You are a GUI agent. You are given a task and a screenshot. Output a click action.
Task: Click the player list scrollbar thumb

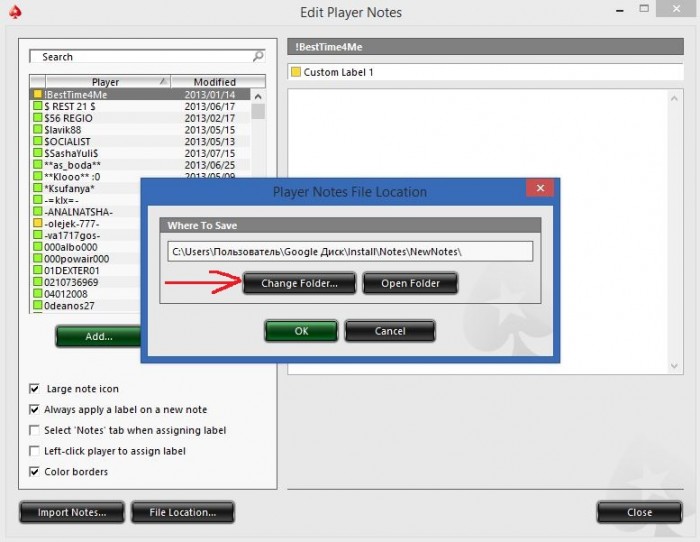[x=258, y=111]
